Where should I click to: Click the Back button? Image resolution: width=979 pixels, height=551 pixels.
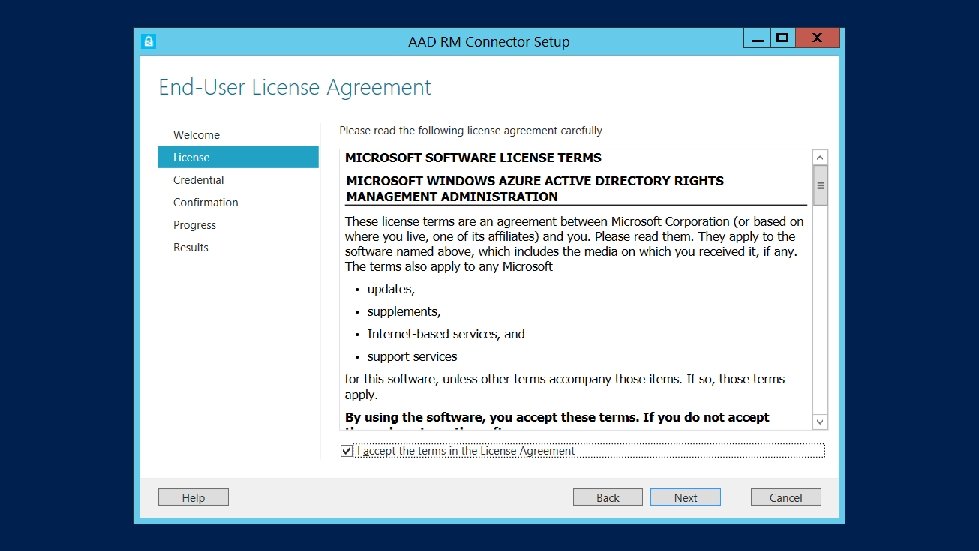[608, 497]
